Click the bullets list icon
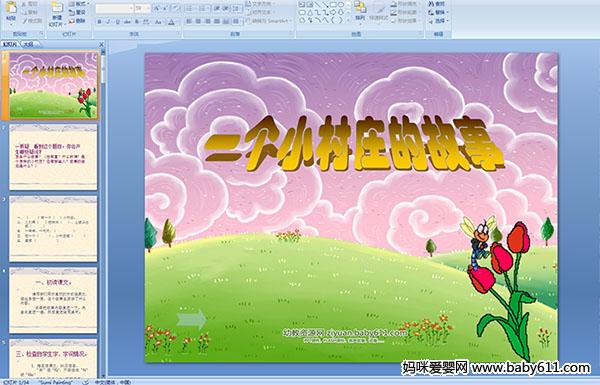600x385 pixels. tap(191, 8)
